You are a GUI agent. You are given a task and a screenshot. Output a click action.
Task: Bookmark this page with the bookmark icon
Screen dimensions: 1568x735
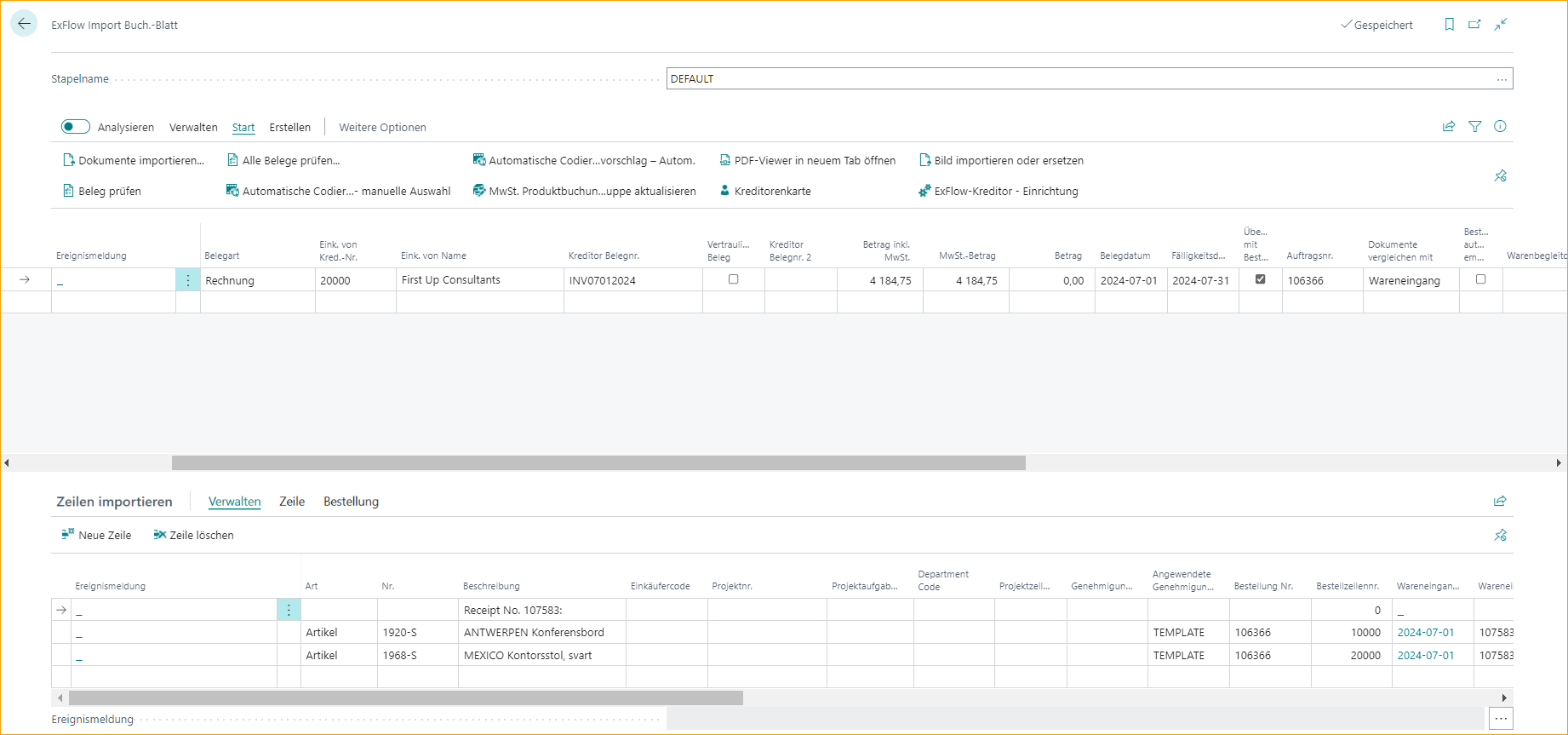tap(1449, 25)
